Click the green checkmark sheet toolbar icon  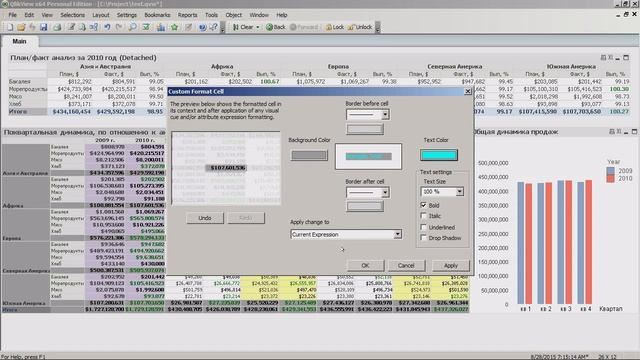coord(146,27)
